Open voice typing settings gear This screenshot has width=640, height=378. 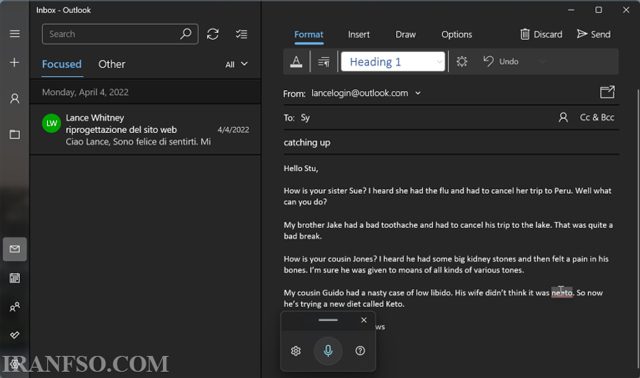click(x=296, y=351)
